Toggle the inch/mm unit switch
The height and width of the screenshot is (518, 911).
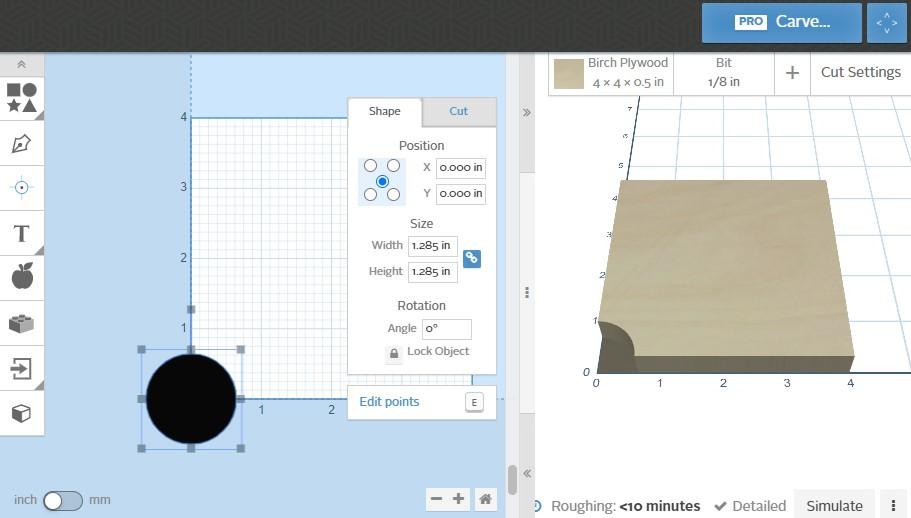63,500
